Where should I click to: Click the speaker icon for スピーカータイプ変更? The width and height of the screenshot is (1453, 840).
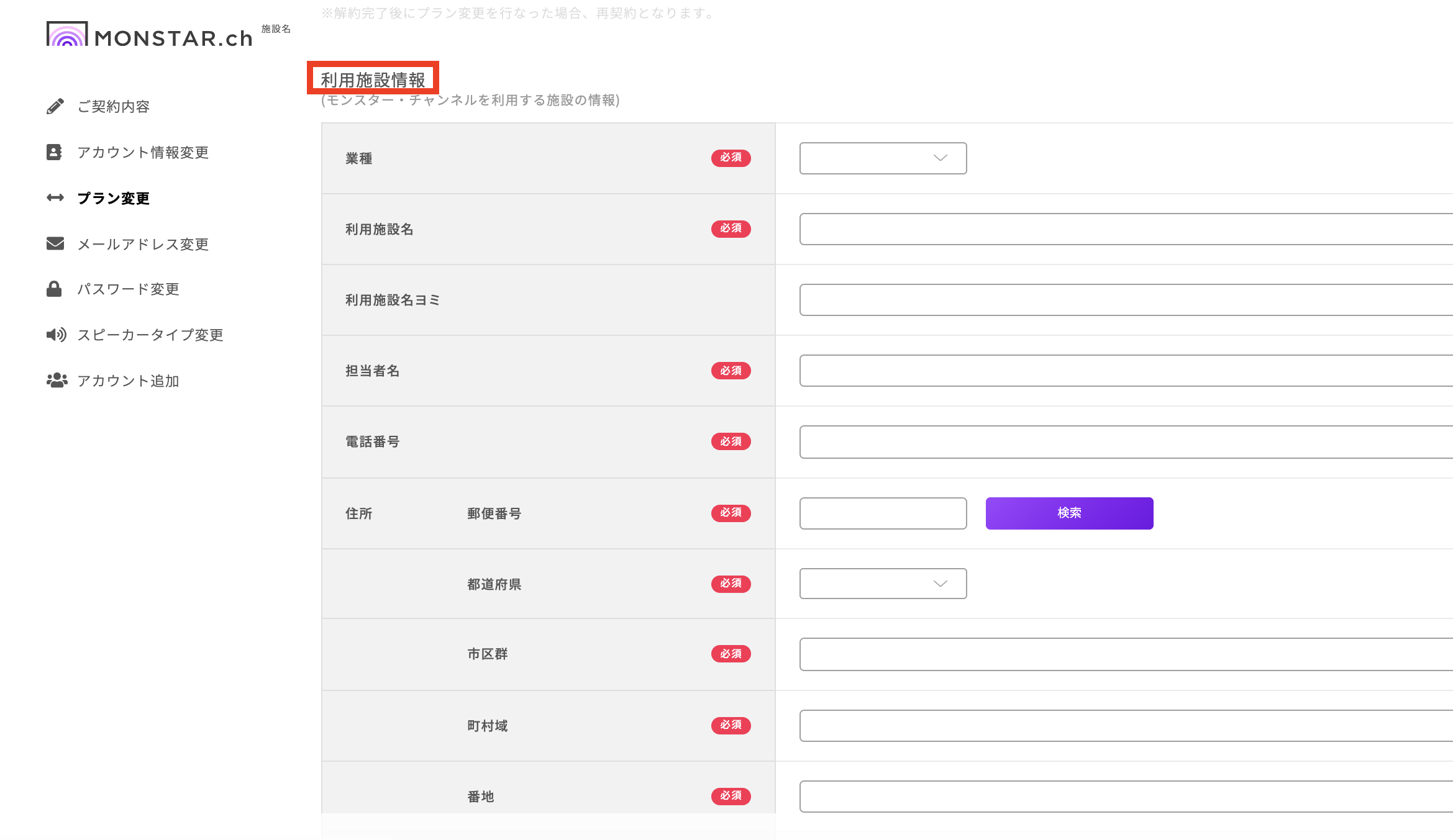pos(56,335)
